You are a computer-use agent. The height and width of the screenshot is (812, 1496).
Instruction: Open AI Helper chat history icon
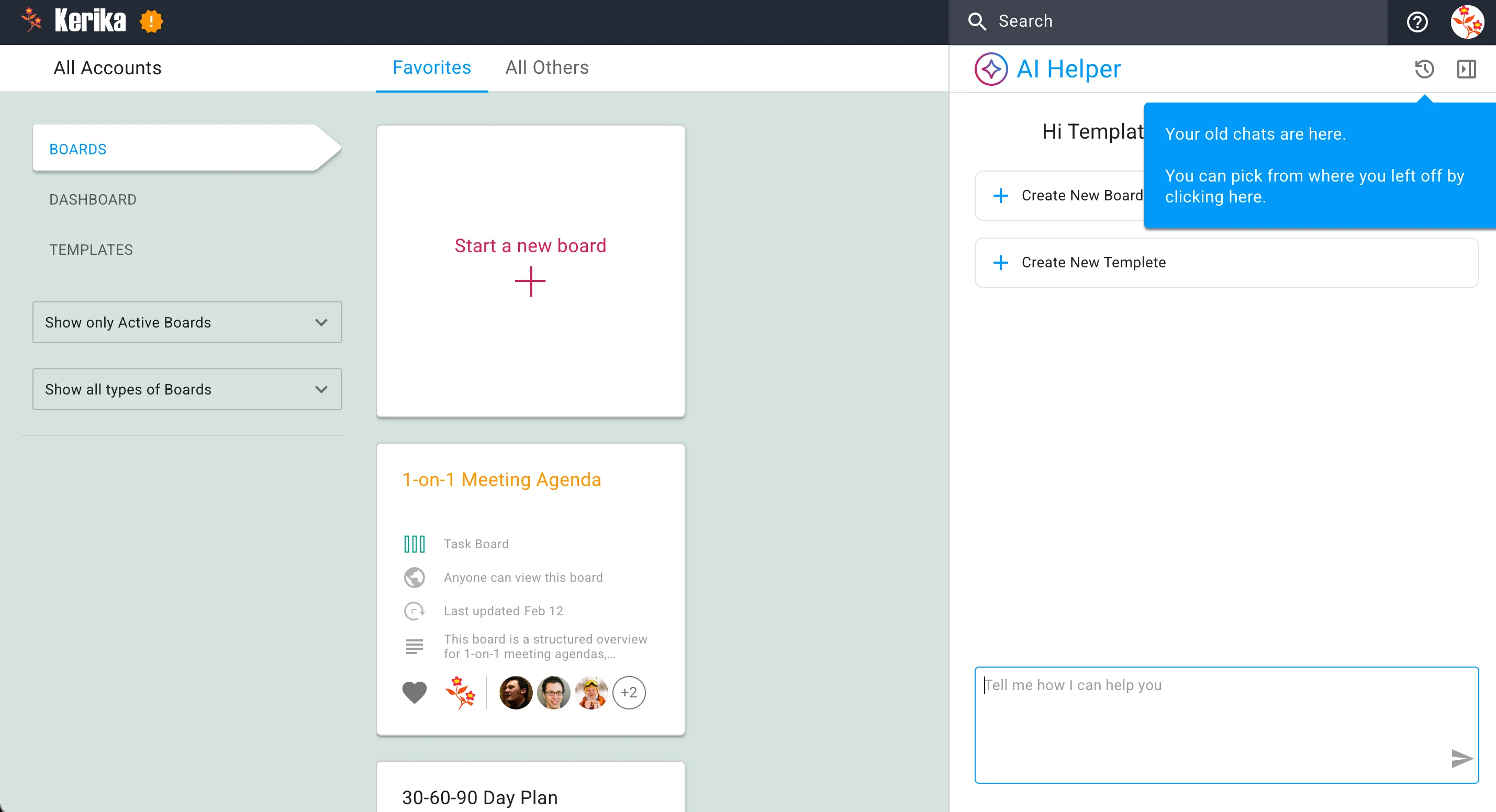point(1424,69)
